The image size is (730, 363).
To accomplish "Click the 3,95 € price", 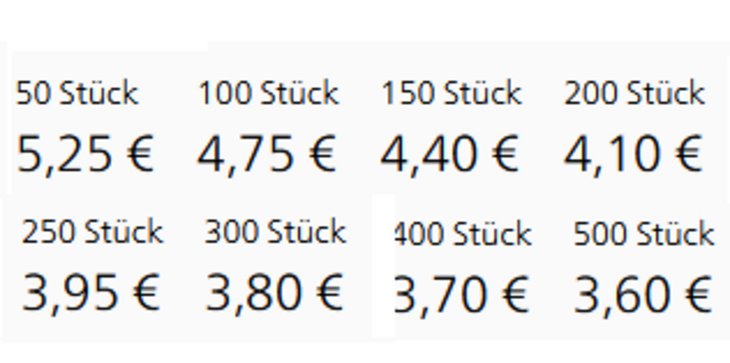I will [x=91, y=293].
